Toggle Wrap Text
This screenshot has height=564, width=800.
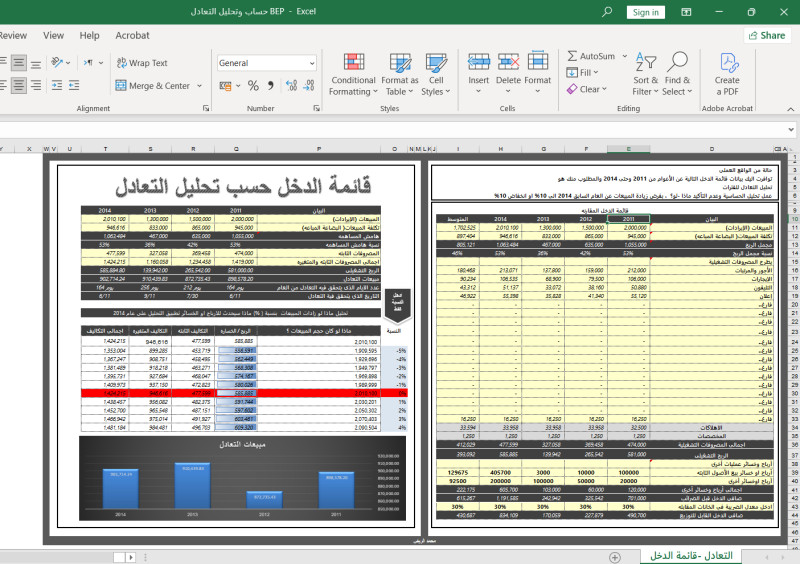point(141,63)
